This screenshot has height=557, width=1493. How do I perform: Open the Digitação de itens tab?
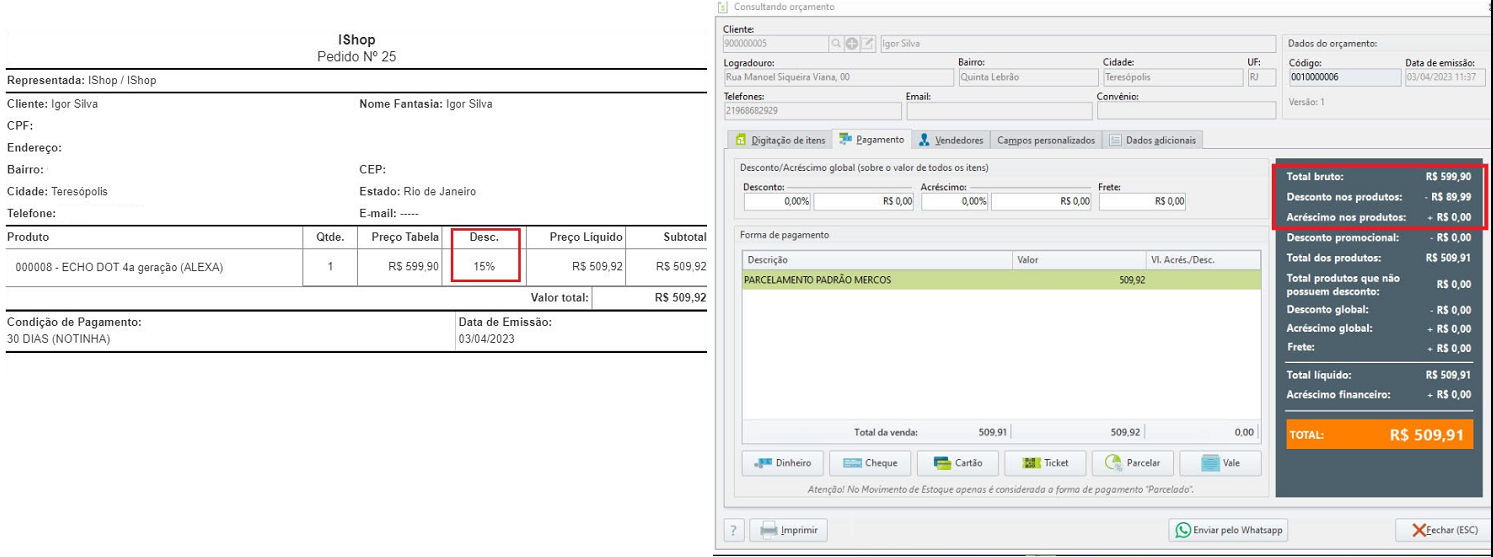click(x=780, y=140)
